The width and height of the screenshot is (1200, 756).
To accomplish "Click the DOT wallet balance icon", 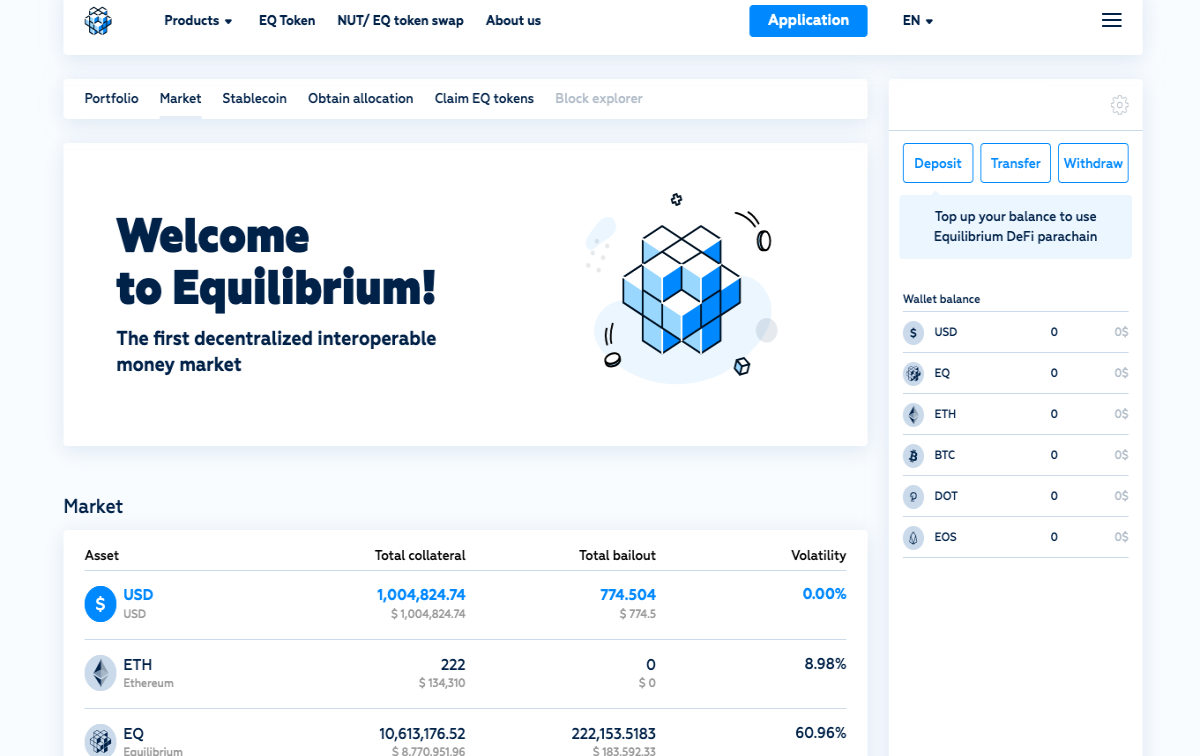I will [913, 496].
